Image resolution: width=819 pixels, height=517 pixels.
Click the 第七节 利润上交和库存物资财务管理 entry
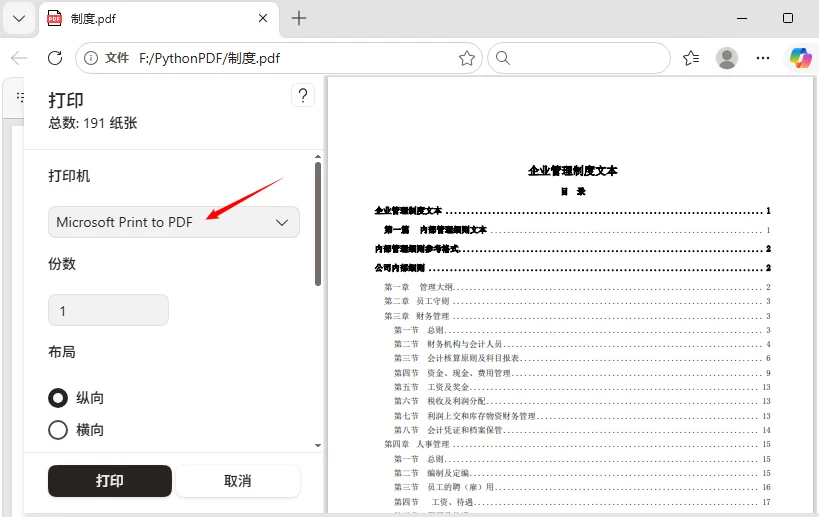coord(582,416)
